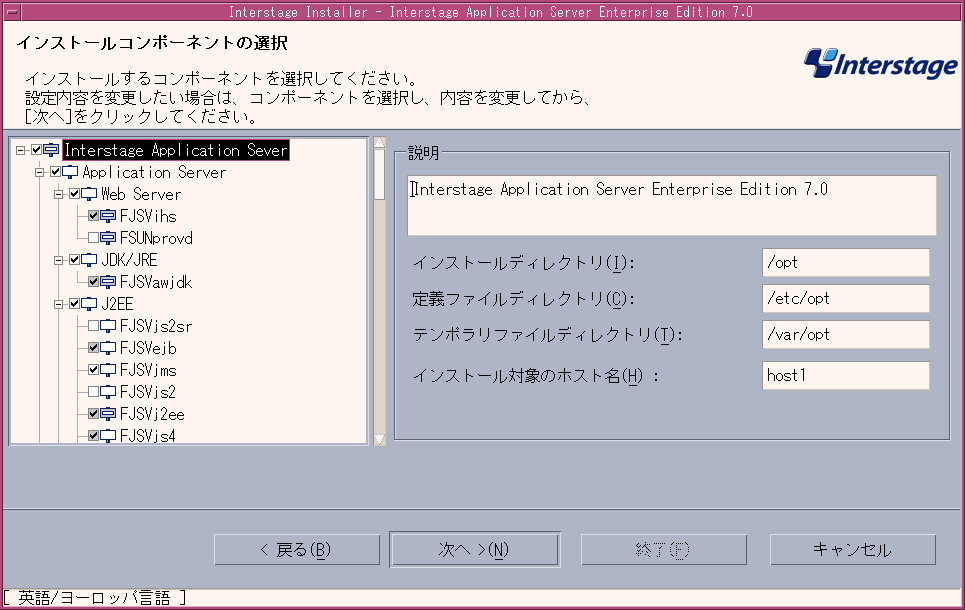The height and width of the screenshot is (610, 965).
Task: Click the FJSVjms package icon
Action: pos(108,370)
